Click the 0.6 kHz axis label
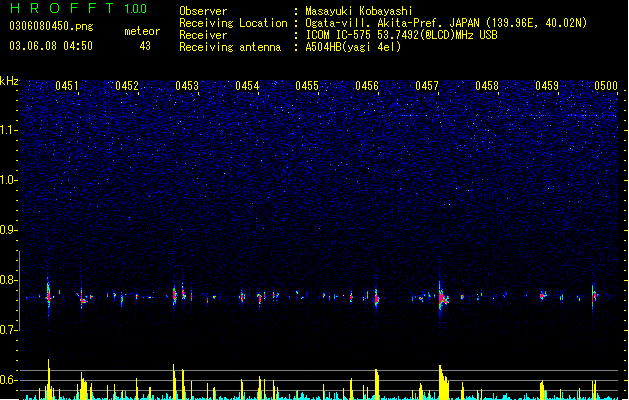The image size is (629, 400). [9, 380]
